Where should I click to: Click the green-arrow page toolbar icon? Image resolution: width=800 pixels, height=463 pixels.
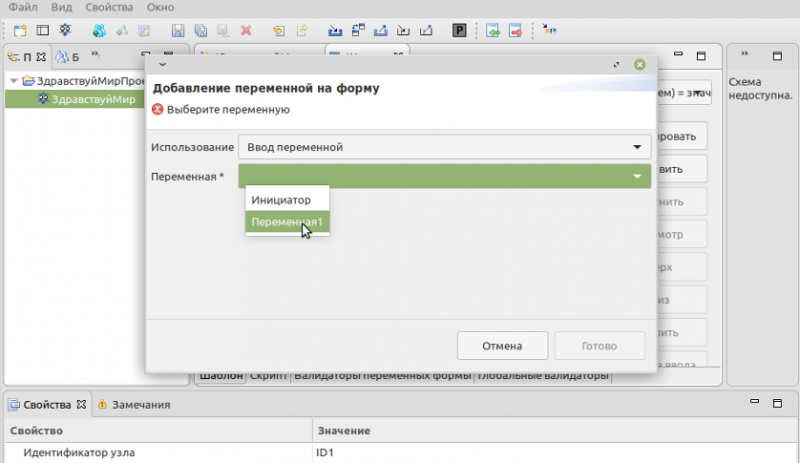tap(493, 31)
